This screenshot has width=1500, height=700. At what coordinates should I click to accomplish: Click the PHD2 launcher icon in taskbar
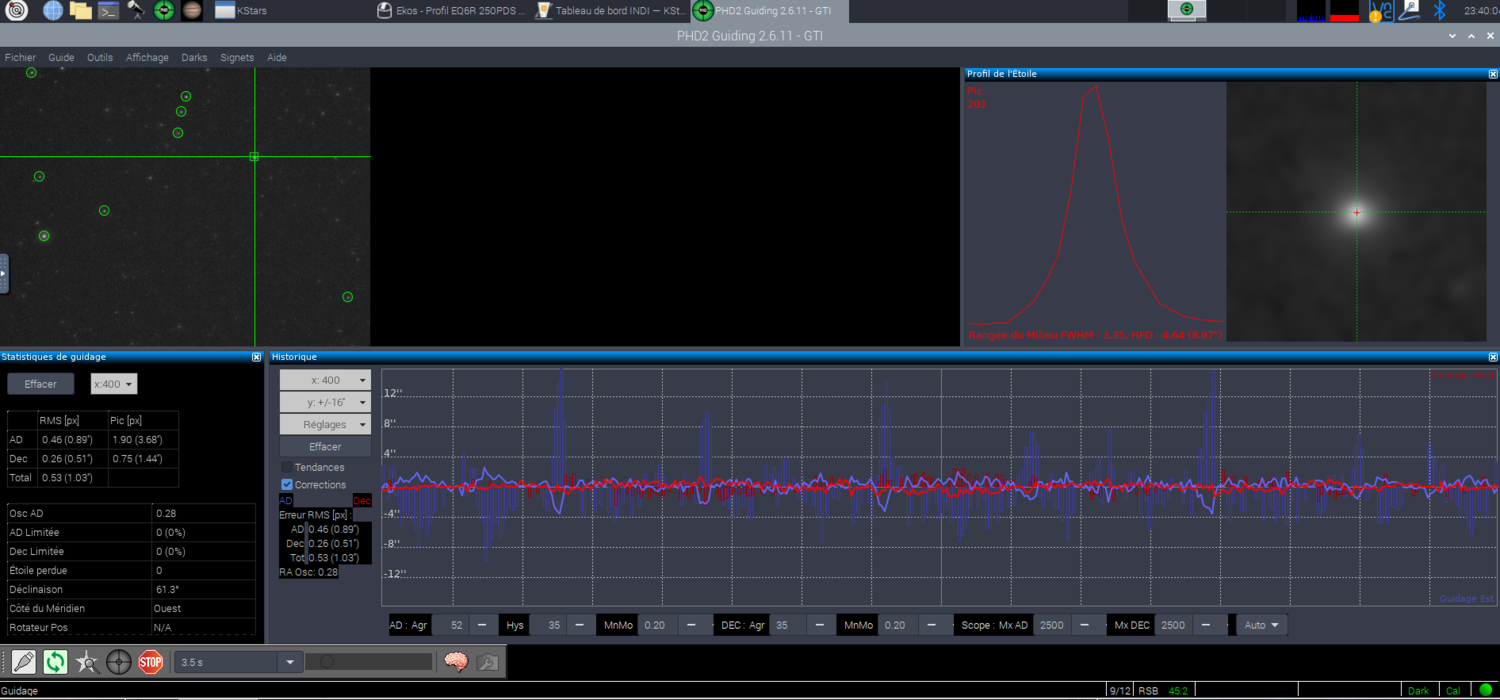(164, 10)
